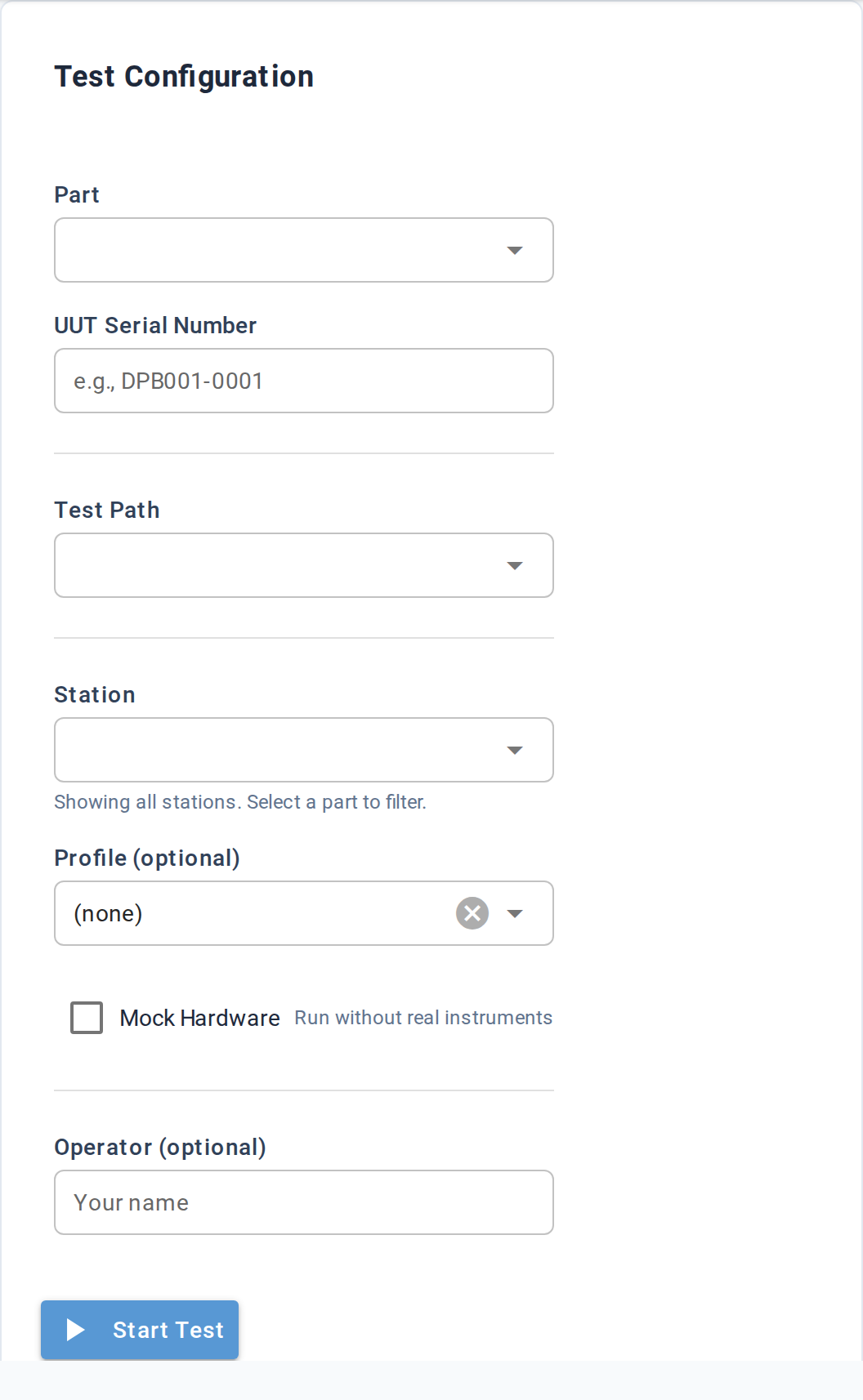The width and height of the screenshot is (863, 1400).
Task: Click the 'Test Configuration' heading
Action: [x=184, y=77]
